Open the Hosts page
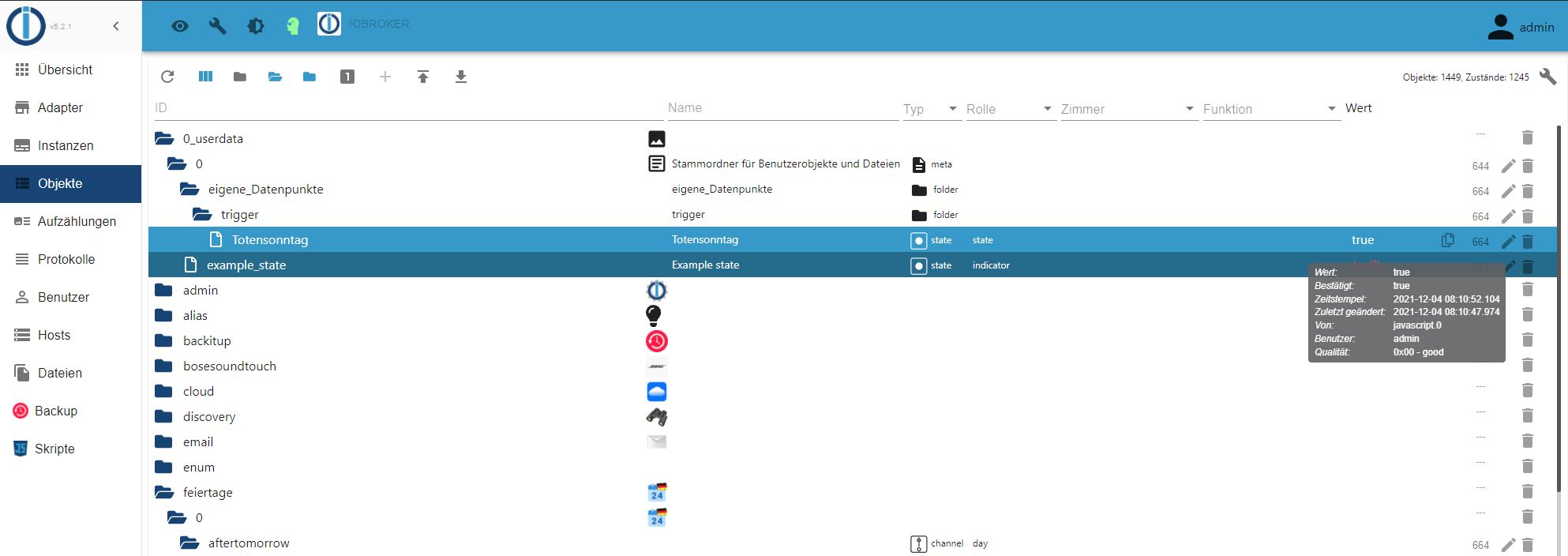 [71, 335]
